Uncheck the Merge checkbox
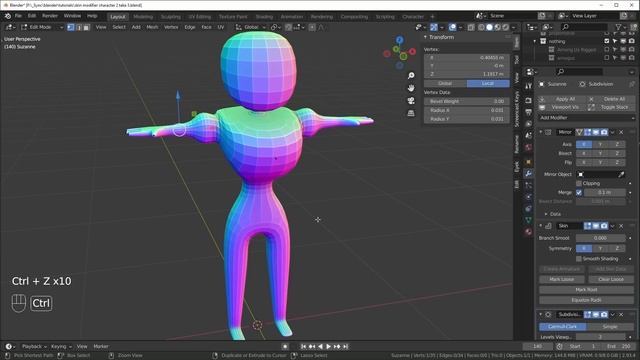Image resolution: width=640 pixels, height=360 pixels. (x=579, y=192)
